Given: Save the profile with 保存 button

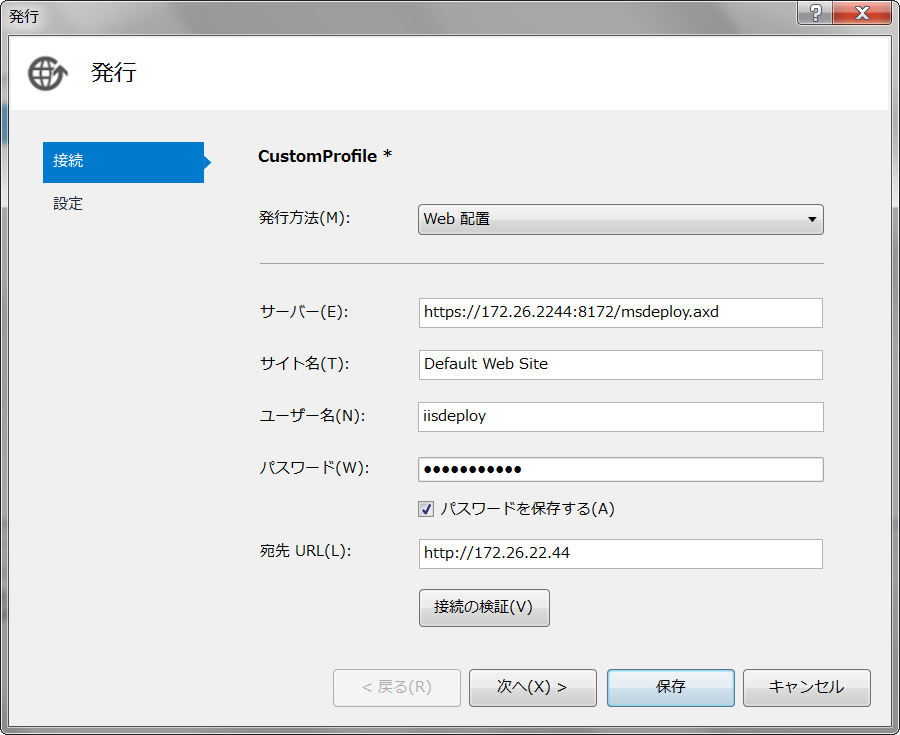Looking at the screenshot, I should [x=670, y=687].
